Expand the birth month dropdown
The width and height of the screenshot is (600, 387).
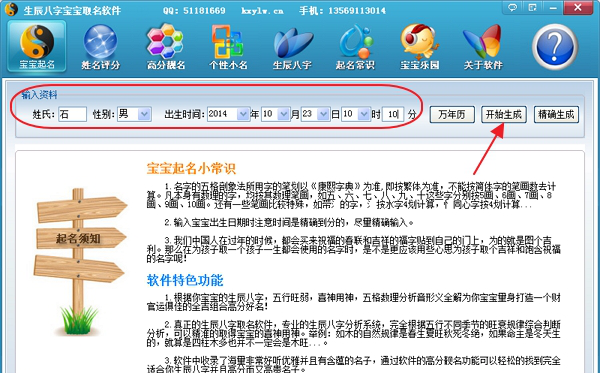coord(283,114)
